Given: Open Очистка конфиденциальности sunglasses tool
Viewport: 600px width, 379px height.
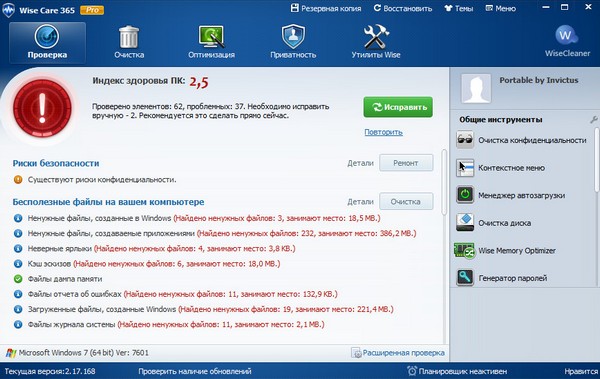Looking at the screenshot, I should [x=465, y=140].
